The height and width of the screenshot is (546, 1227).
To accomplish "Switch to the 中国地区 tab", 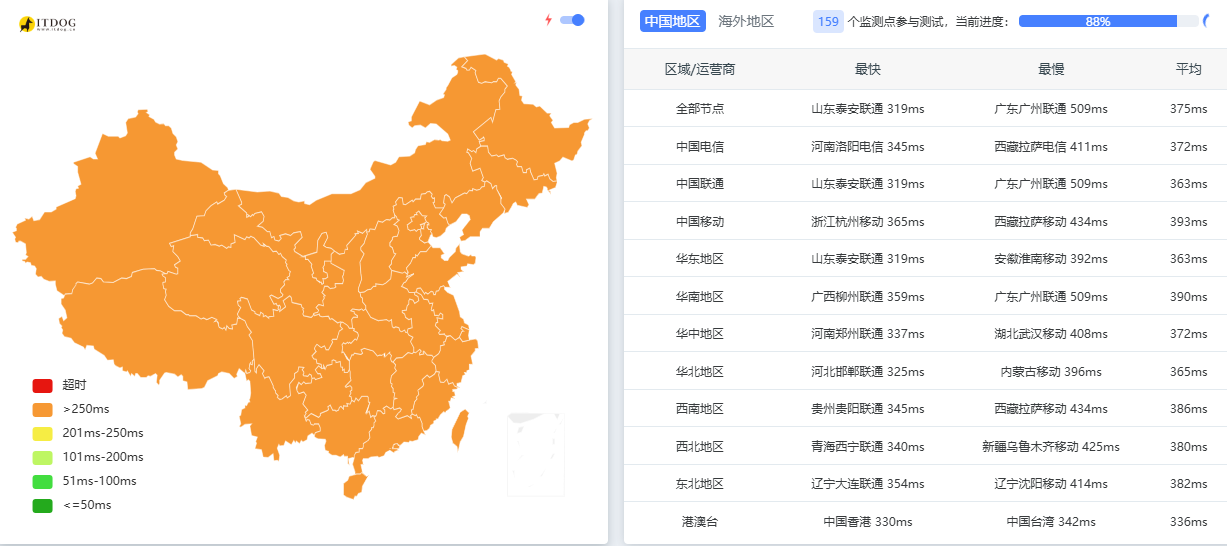I will pyautogui.click(x=673, y=21).
